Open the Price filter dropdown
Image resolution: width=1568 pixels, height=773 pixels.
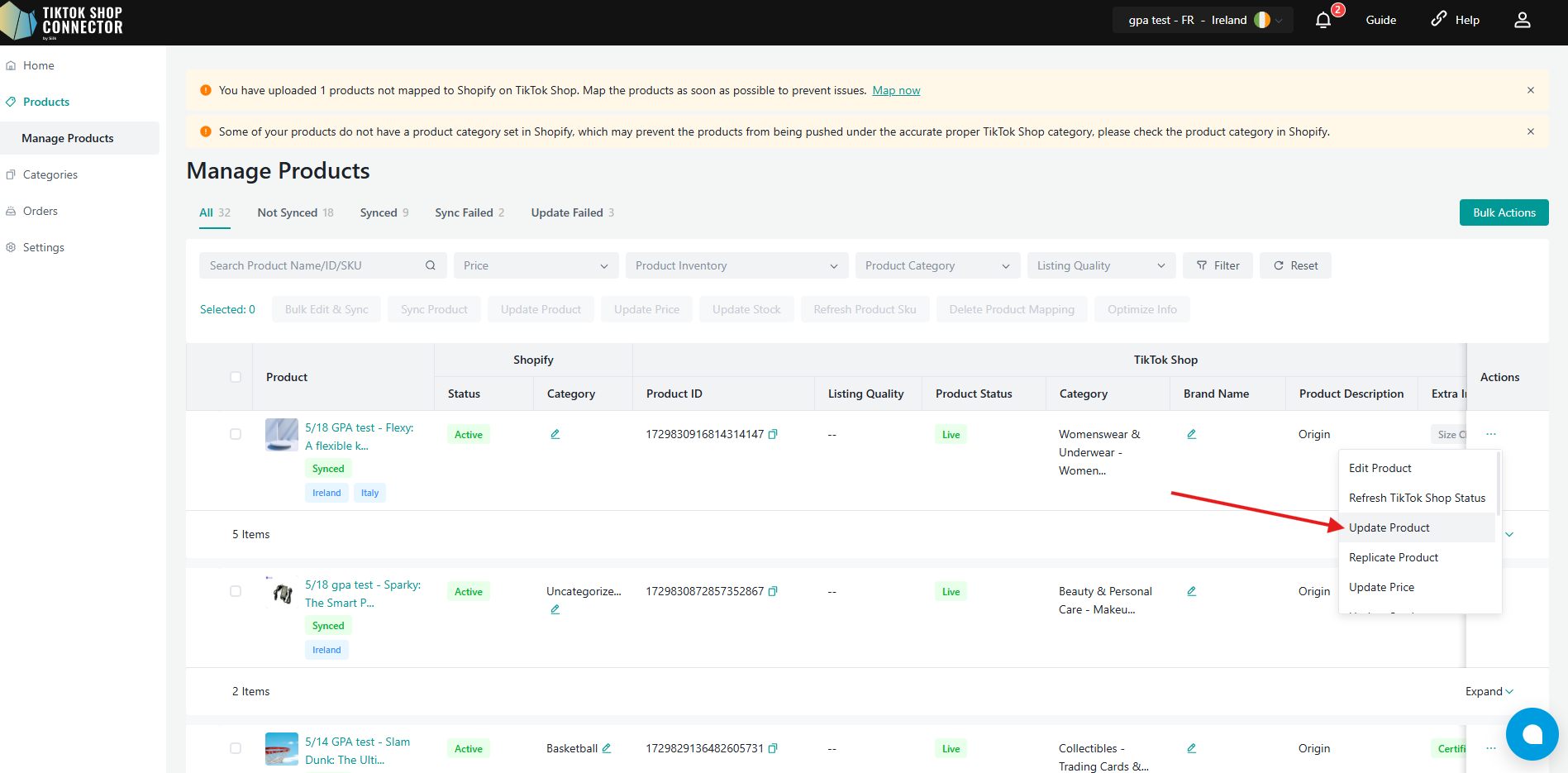[536, 265]
